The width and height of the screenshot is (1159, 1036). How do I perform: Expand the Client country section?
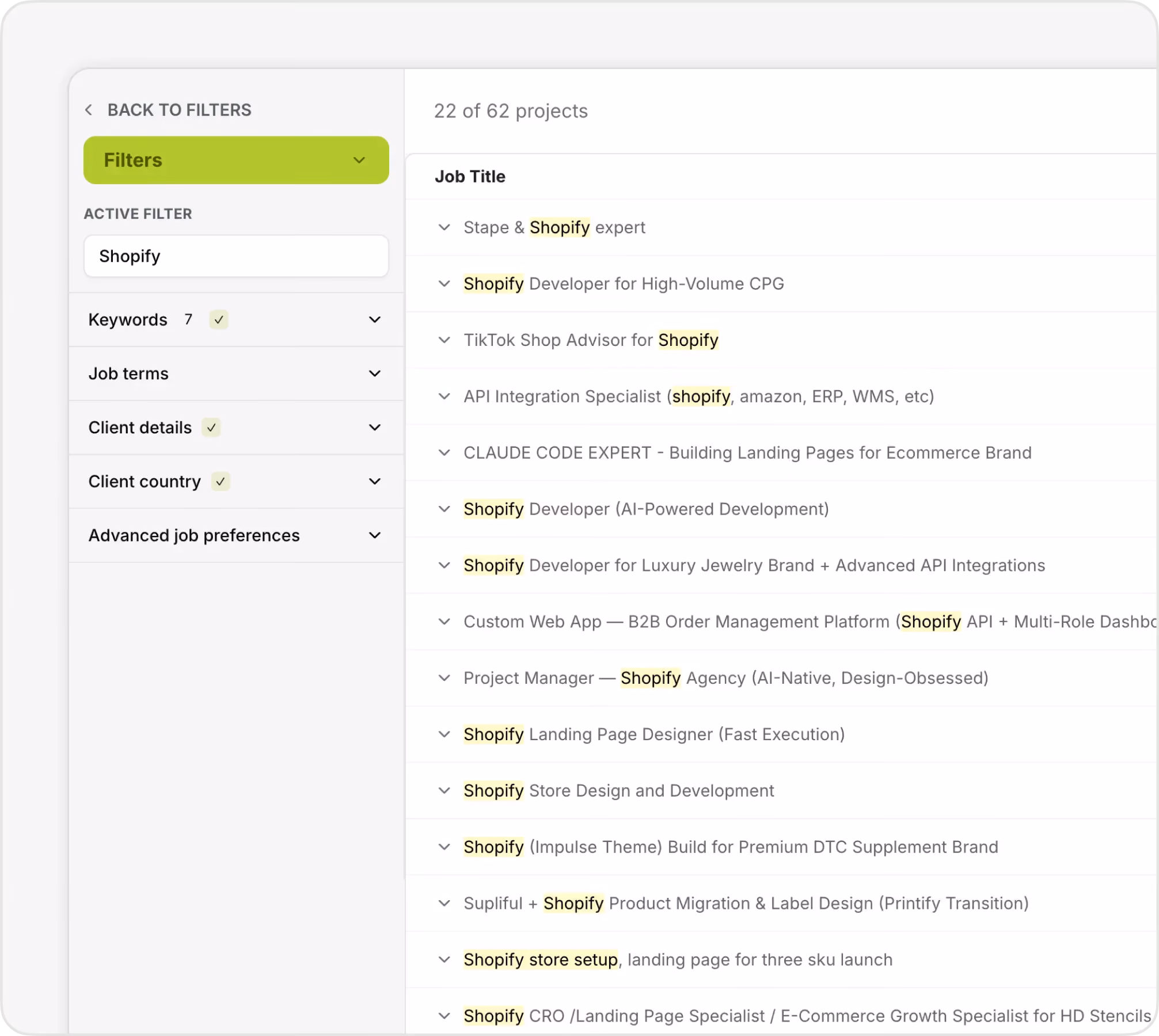coord(236,482)
